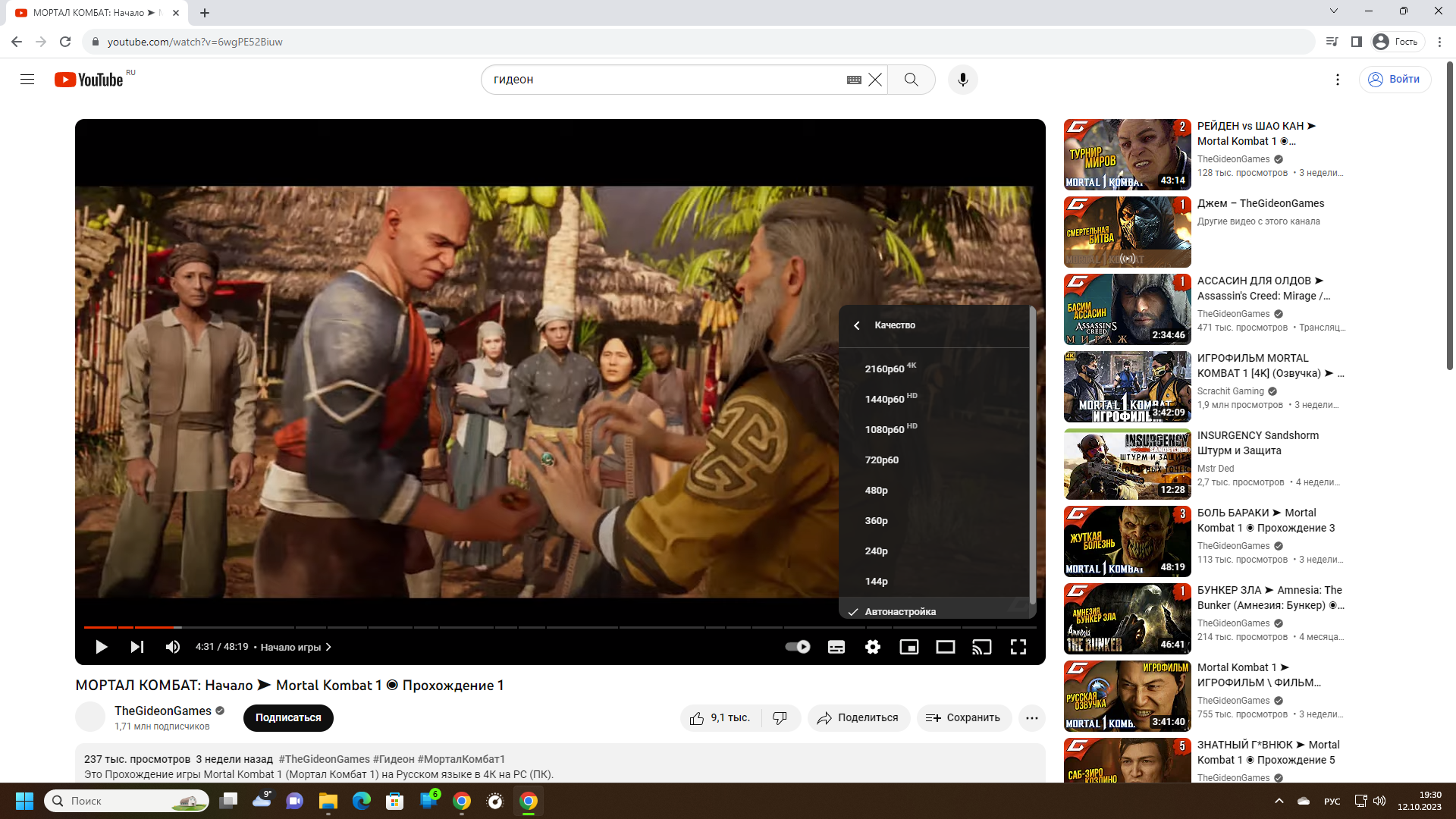
Task: Launch Microsoft Edge from taskbar
Action: tap(361, 801)
